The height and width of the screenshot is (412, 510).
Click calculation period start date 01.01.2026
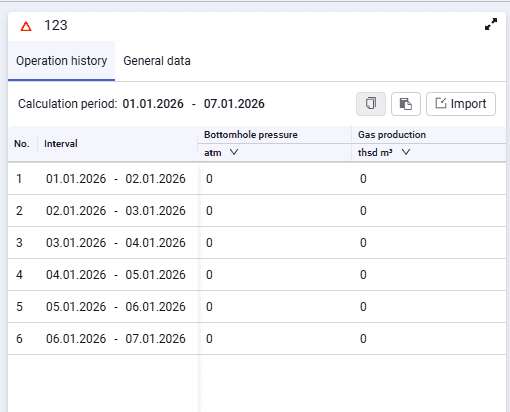[x=153, y=104]
